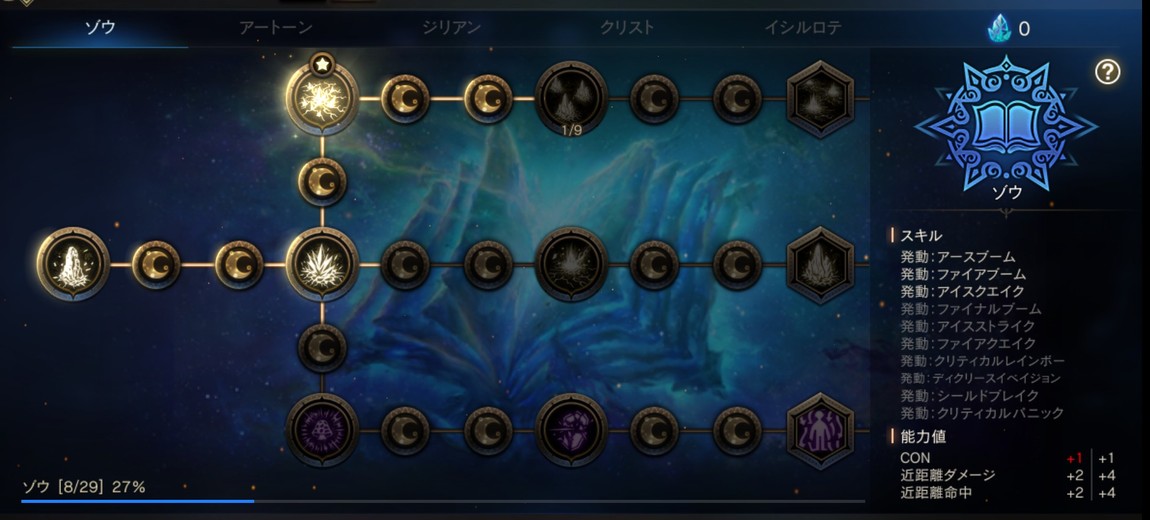Click the 発動：アースブーム skill entry

[x=958, y=257]
